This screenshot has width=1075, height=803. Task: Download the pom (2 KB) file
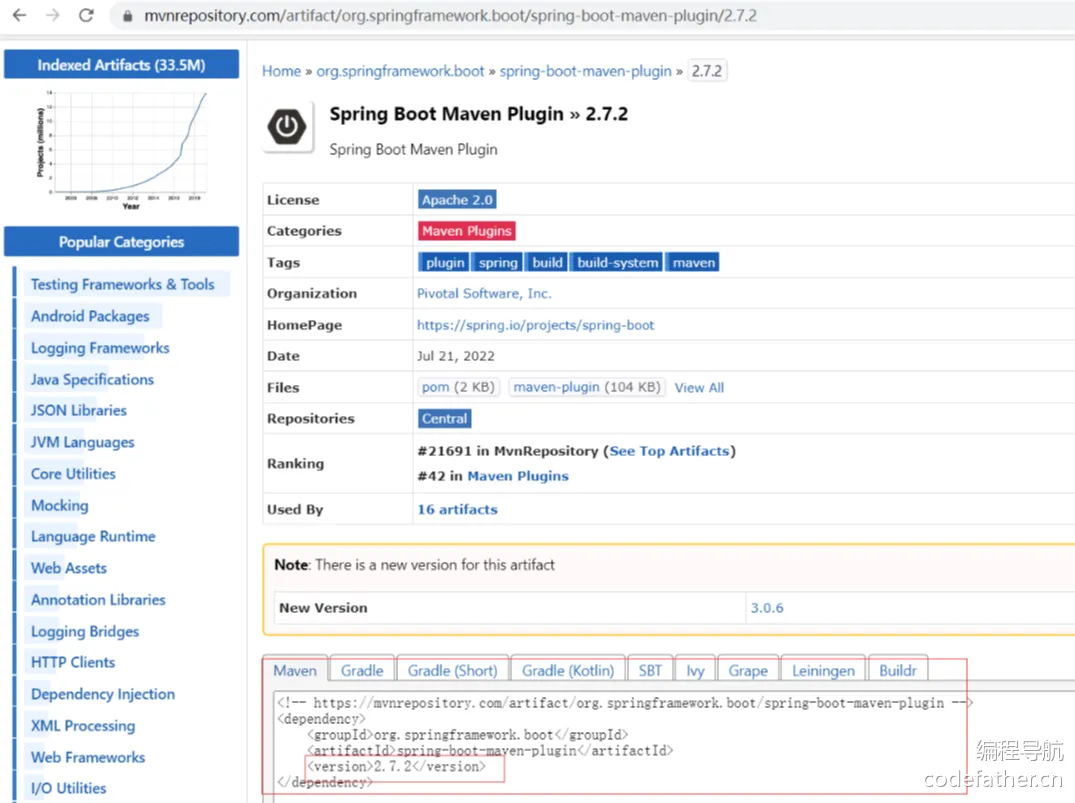tap(458, 387)
